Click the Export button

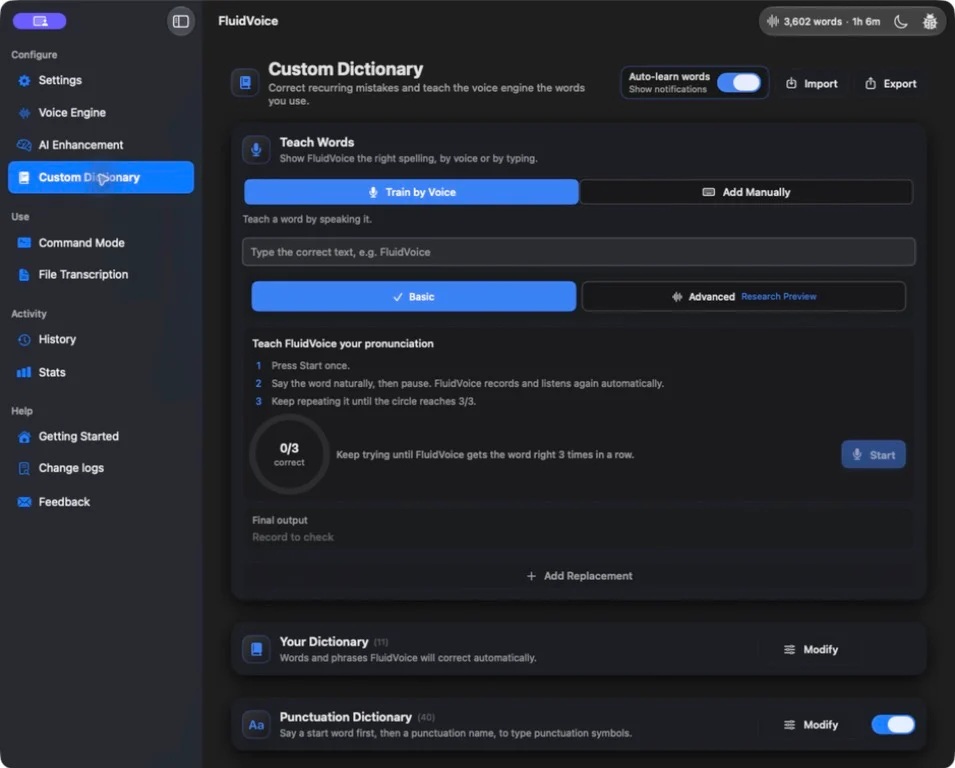coord(891,83)
